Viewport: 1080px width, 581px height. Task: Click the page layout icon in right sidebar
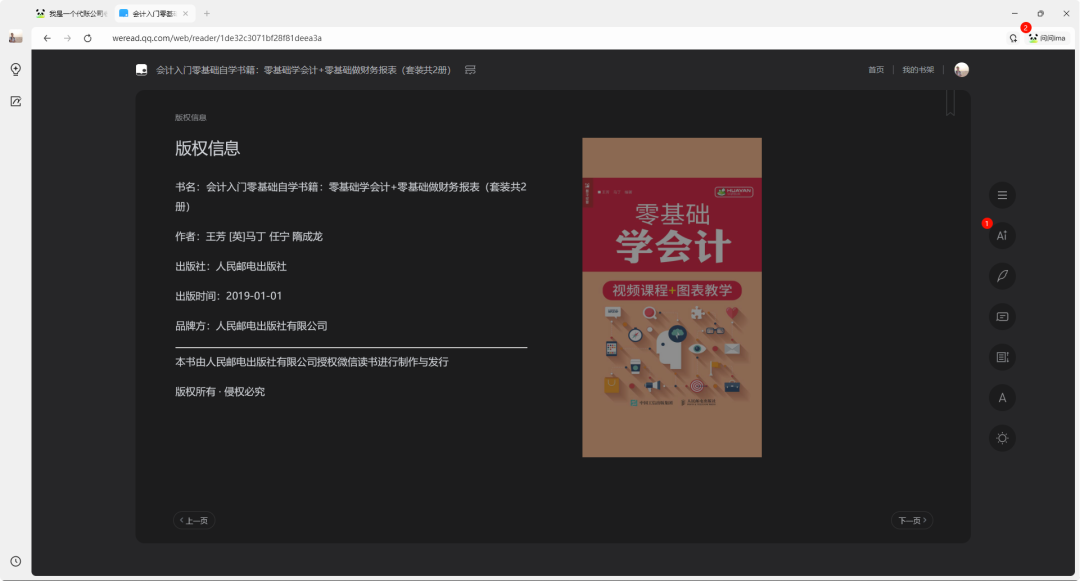coord(1002,357)
